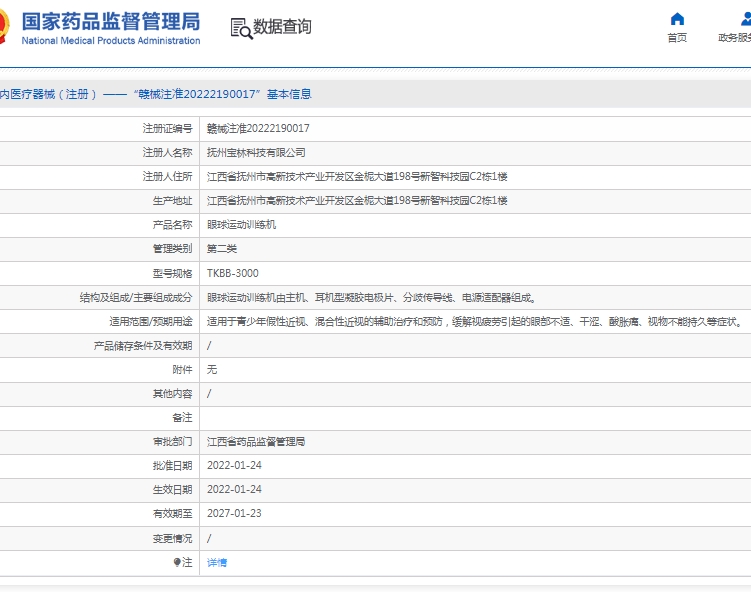The image size is (751, 592).
Task: Select expiry date 2027-01-23
Action: pos(234,513)
